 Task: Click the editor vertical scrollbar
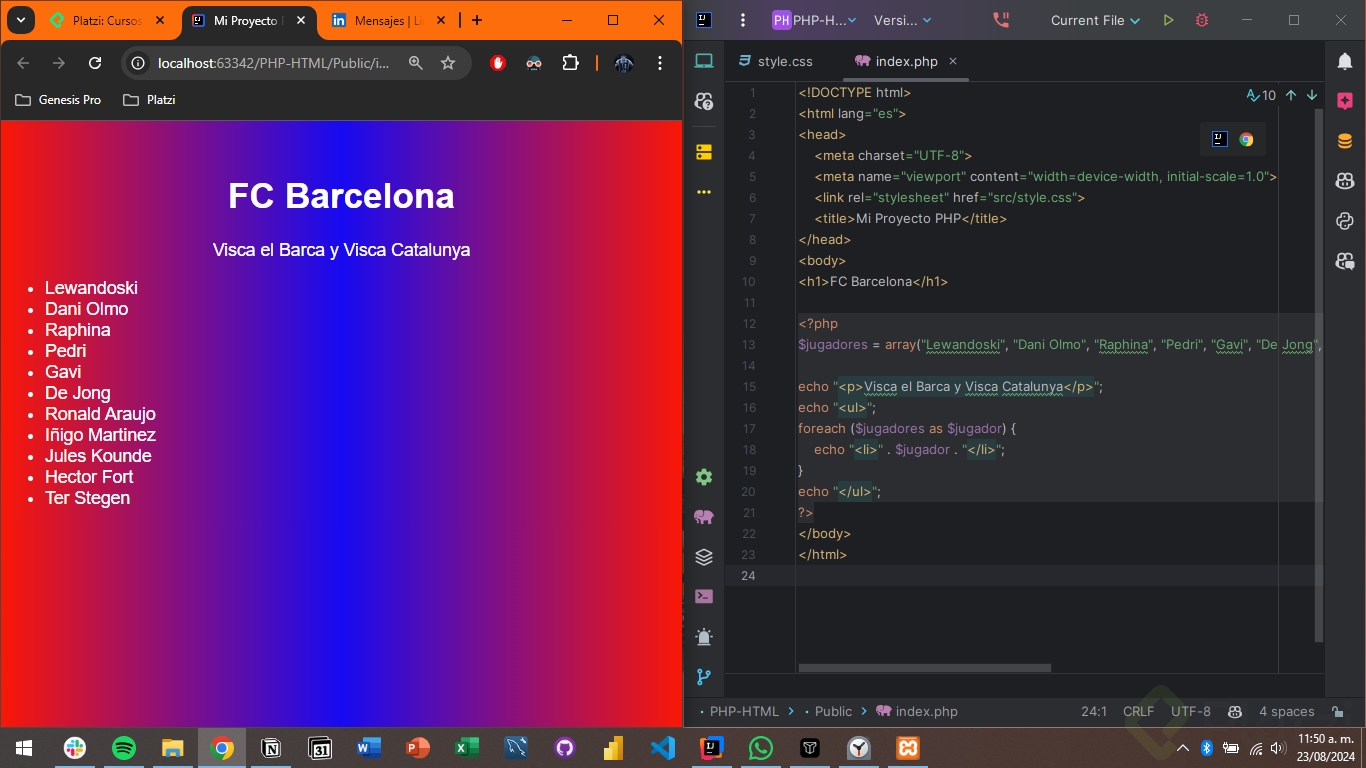click(x=1319, y=375)
